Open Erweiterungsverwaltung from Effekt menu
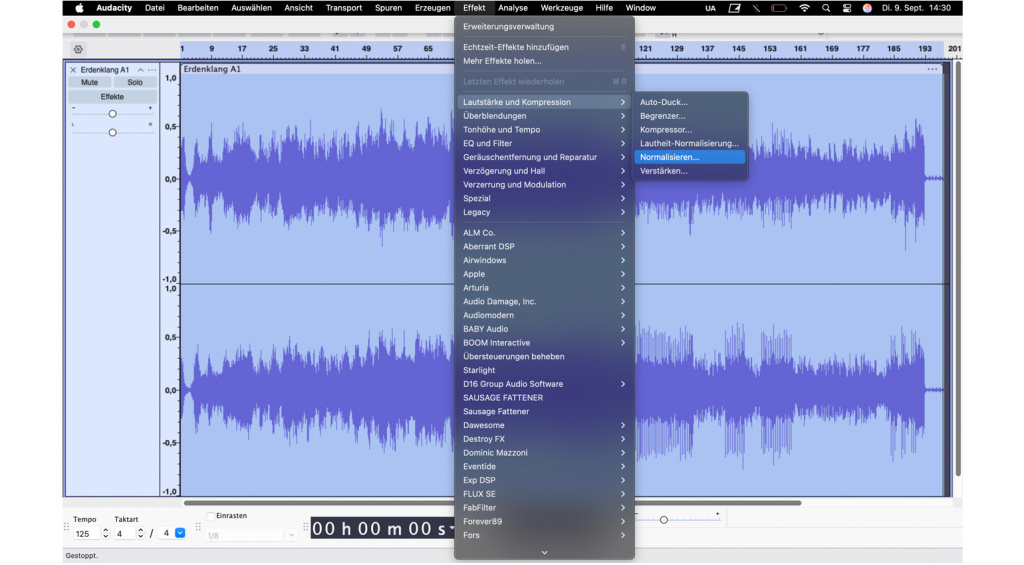This screenshot has width=1024, height=565. (543, 27)
